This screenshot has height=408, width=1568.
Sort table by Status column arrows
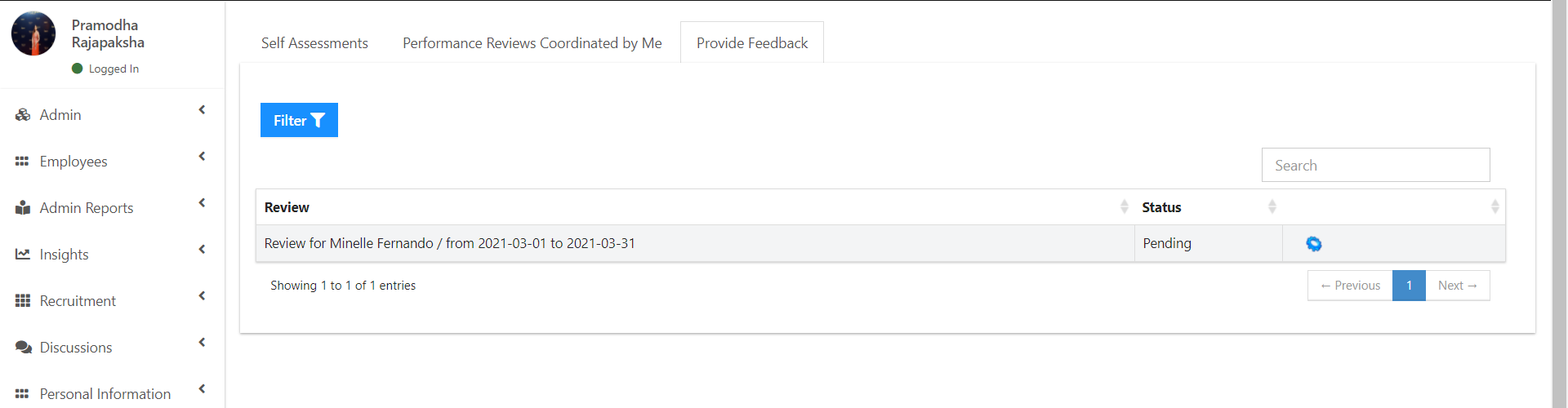point(1272,207)
